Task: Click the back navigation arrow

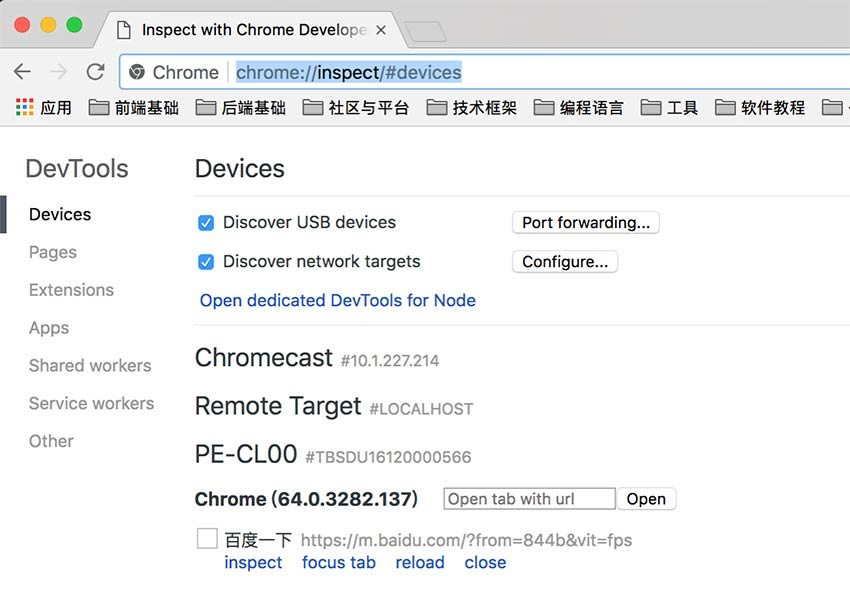Action: (x=23, y=71)
